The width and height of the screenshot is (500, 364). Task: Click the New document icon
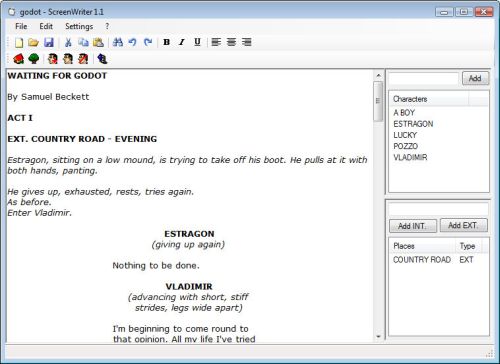19,42
